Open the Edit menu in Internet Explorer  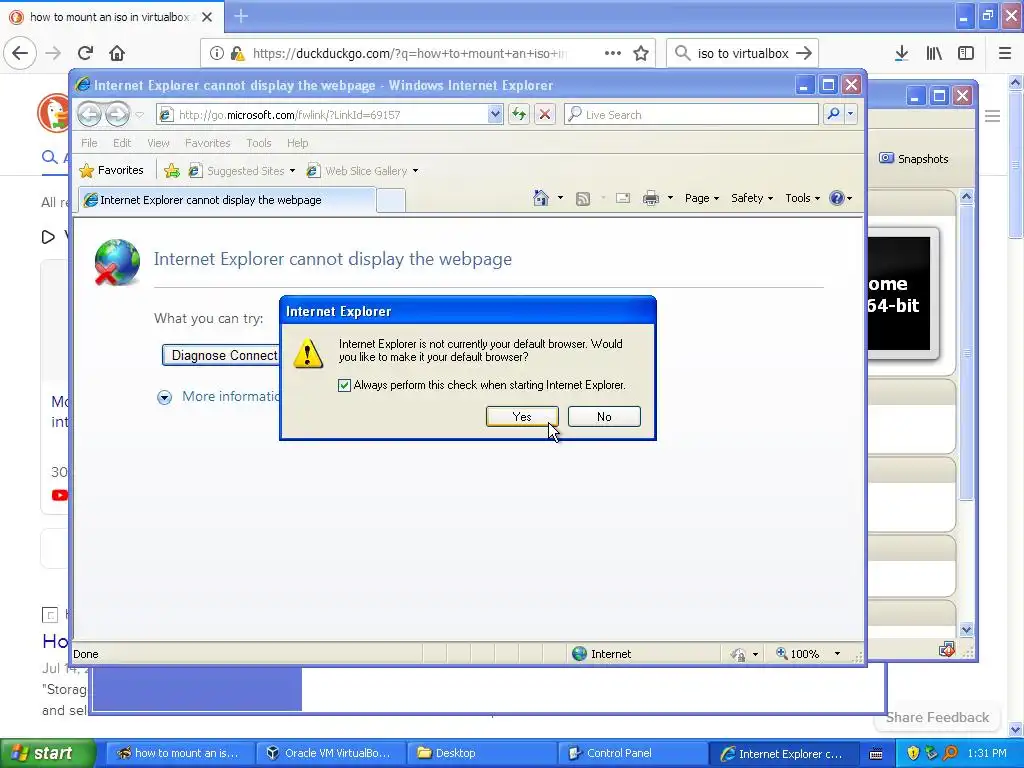coord(122,143)
